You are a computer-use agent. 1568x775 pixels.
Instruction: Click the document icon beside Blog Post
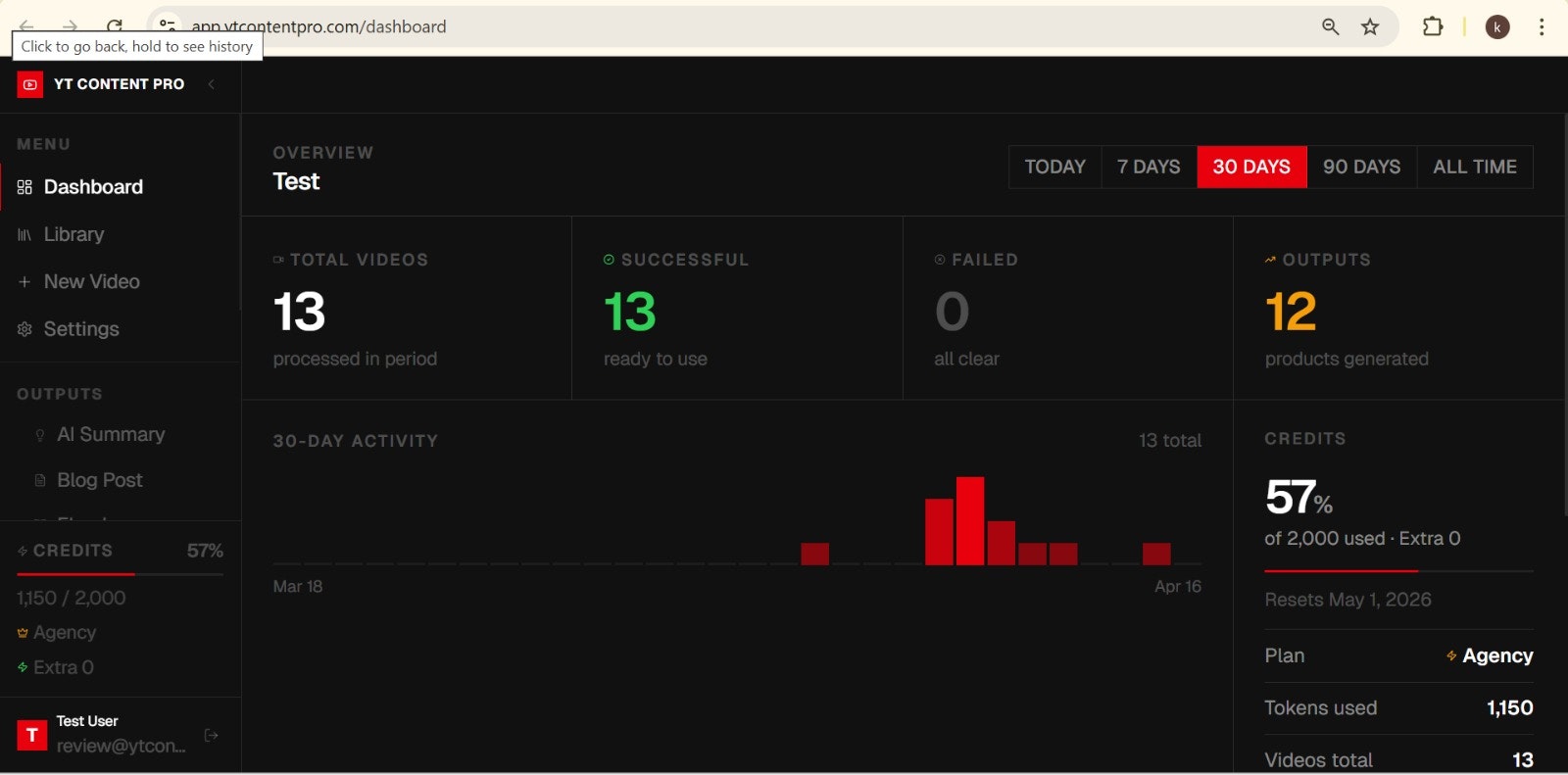point(40,480)
